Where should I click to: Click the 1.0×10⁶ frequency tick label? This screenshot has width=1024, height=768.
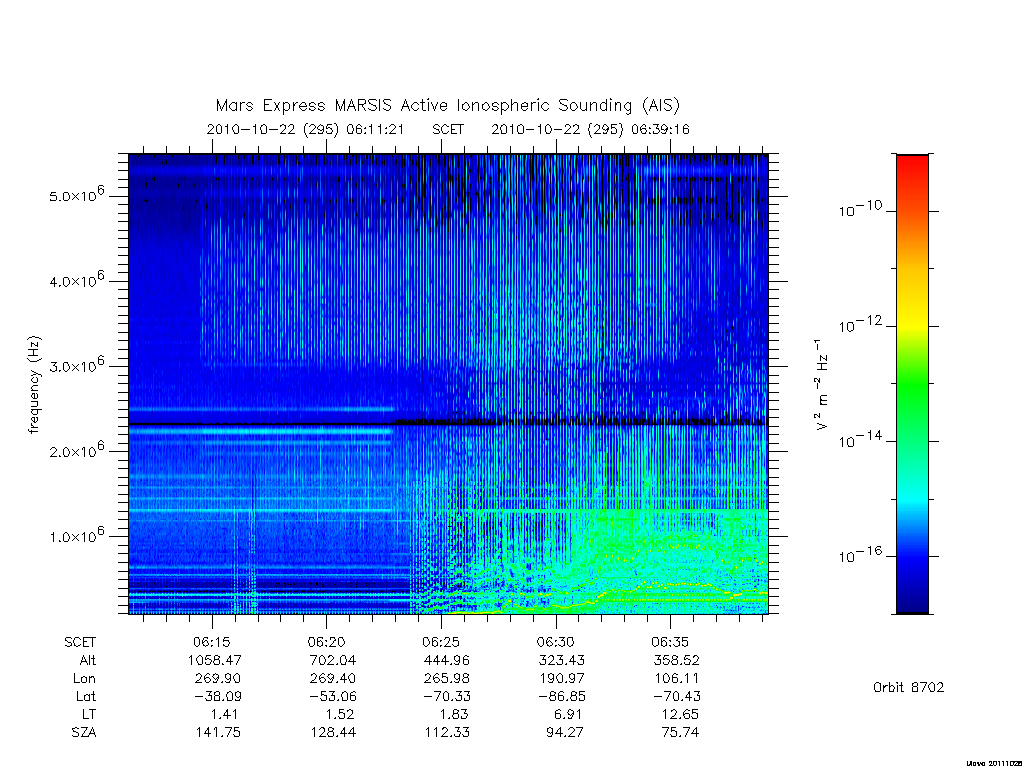(76, 535)
